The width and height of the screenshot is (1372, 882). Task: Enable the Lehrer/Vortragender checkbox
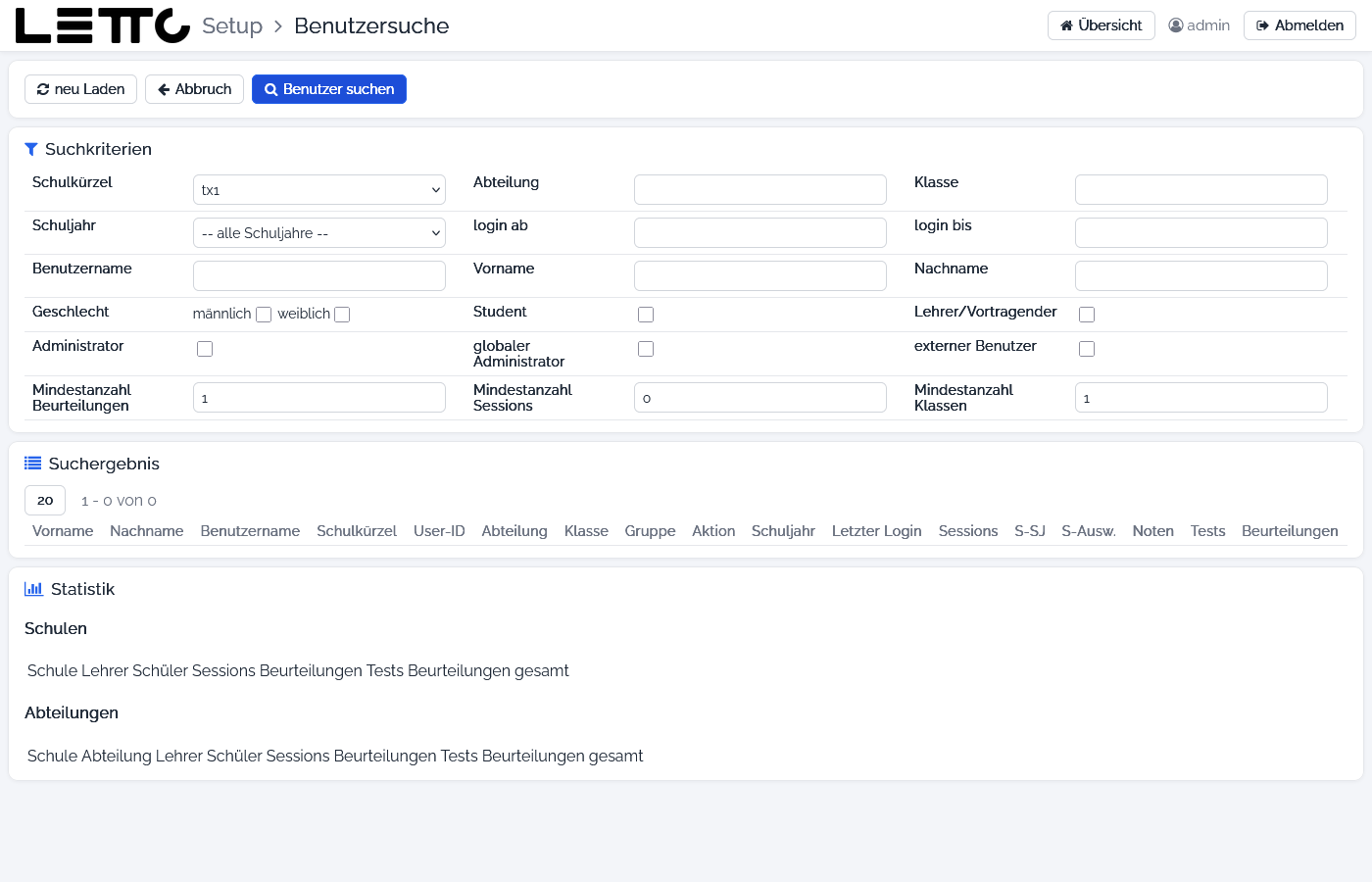[x=1087, y=315]
